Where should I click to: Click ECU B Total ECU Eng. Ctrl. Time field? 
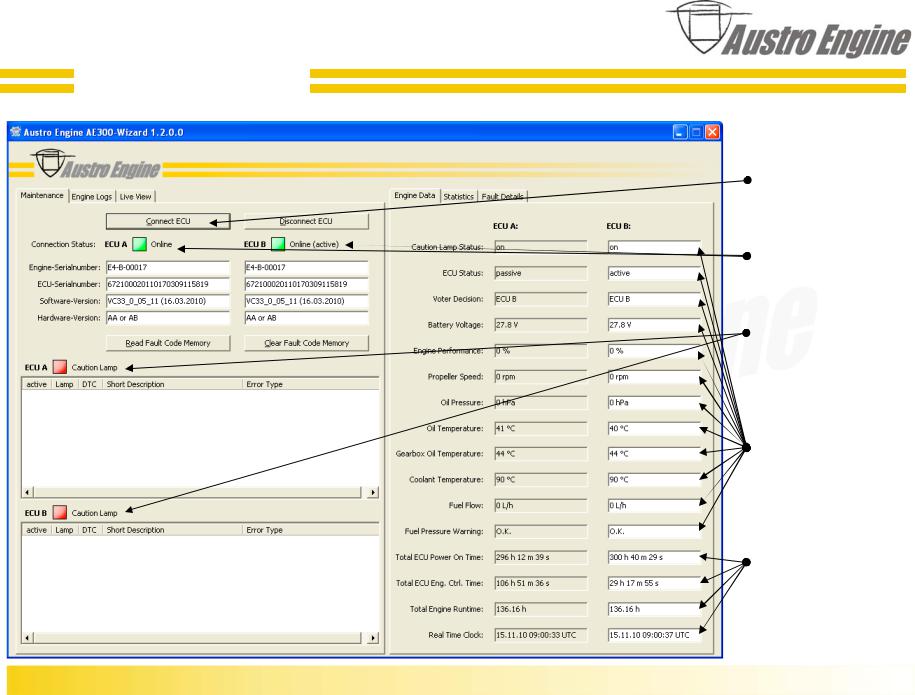pyautogui.click(x=654, y=583)
